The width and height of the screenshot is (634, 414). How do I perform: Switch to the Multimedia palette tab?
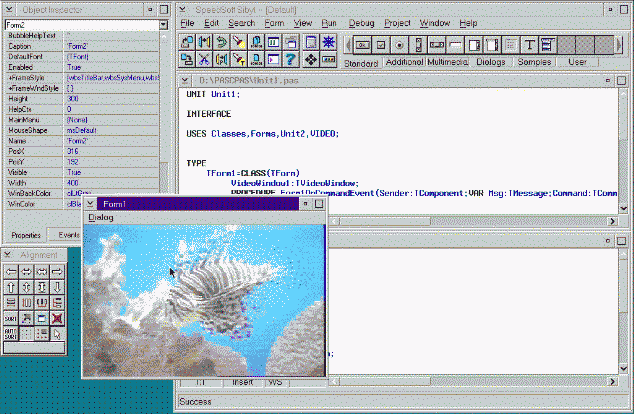pyautogui.click(x=448, y=62)
